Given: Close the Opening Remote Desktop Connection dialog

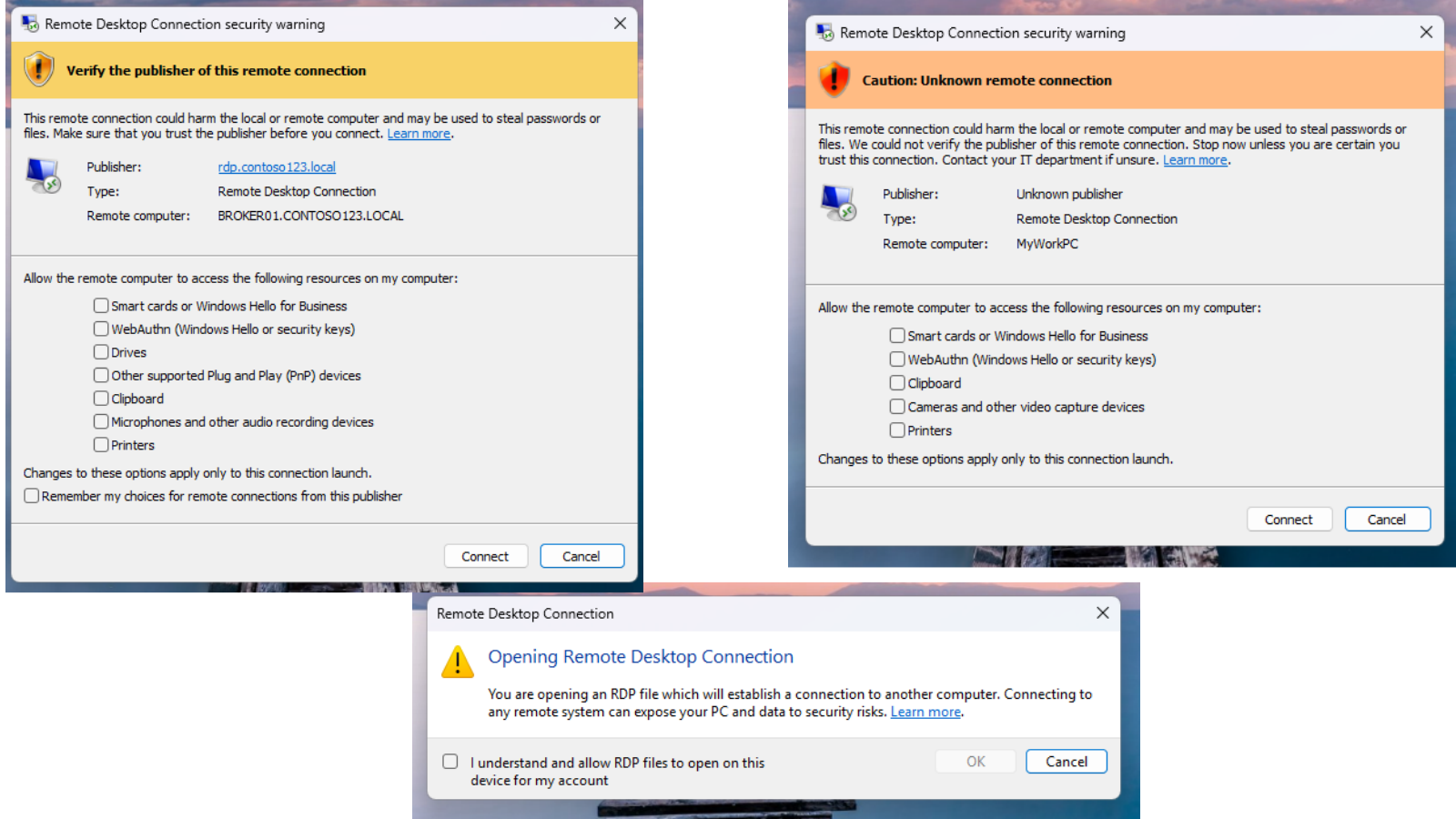Looking at the screenshot, I should point(1103,613).
